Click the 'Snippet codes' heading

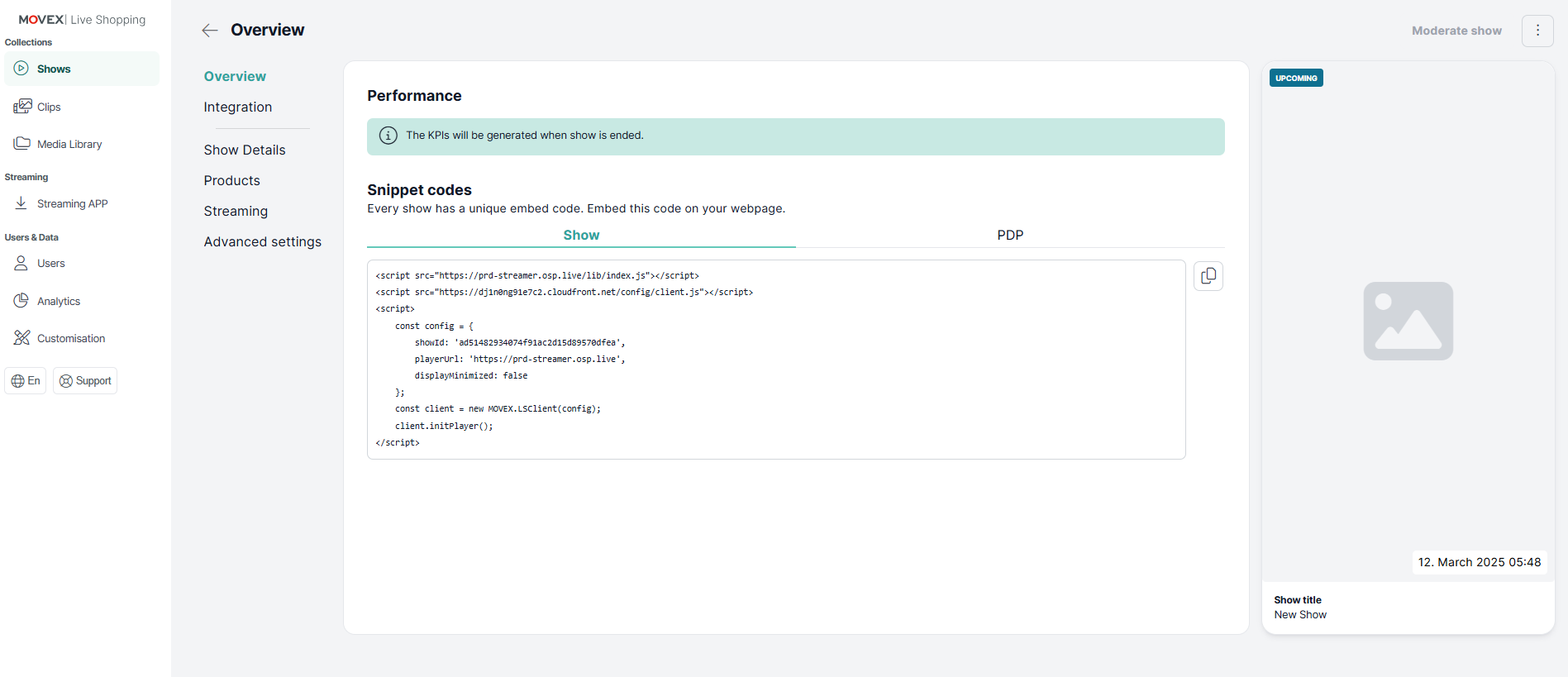[x=419, y=190]
